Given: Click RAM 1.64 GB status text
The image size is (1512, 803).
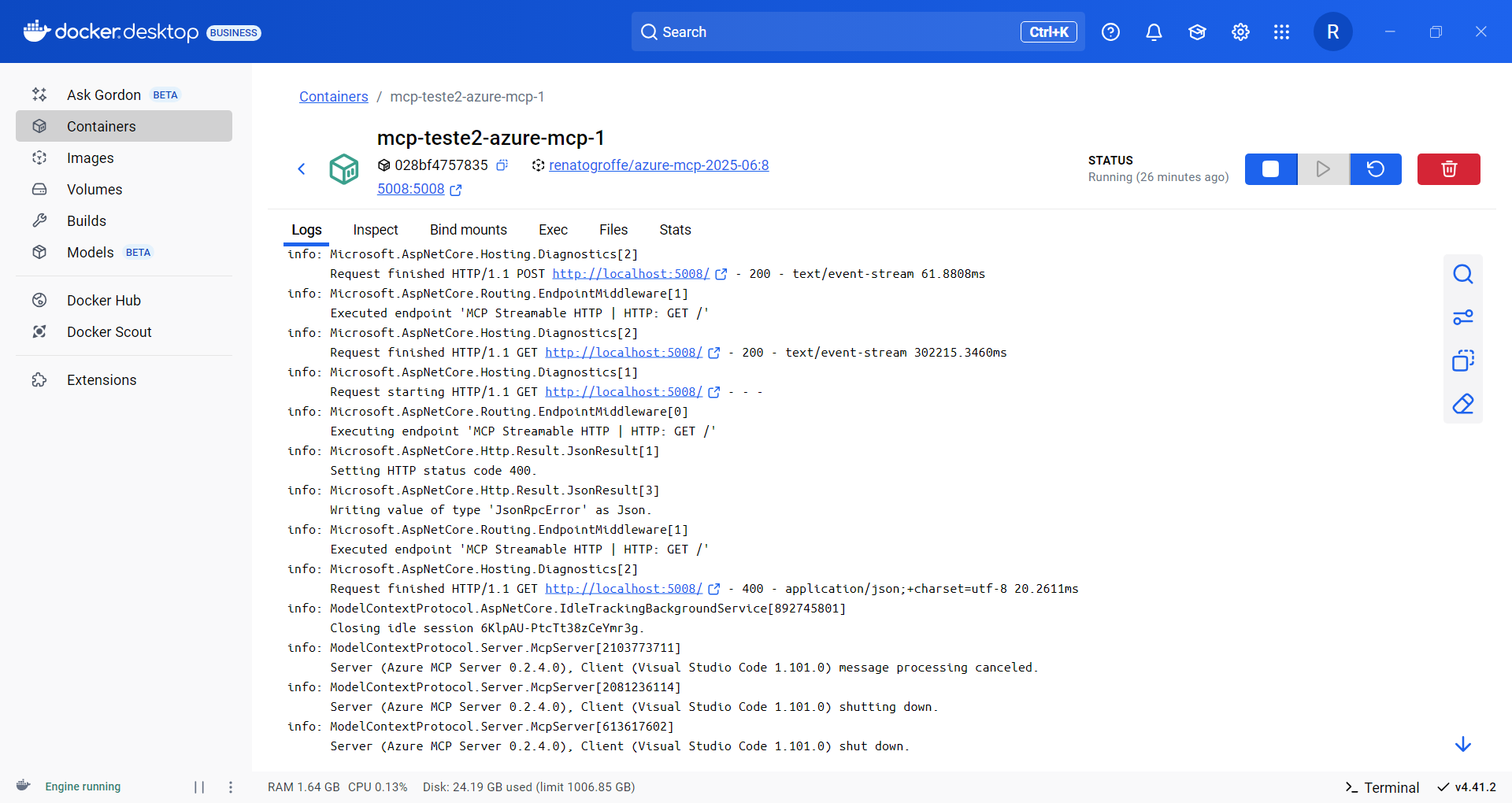Looking at the screenshot, I should click(x=304, y=787).
